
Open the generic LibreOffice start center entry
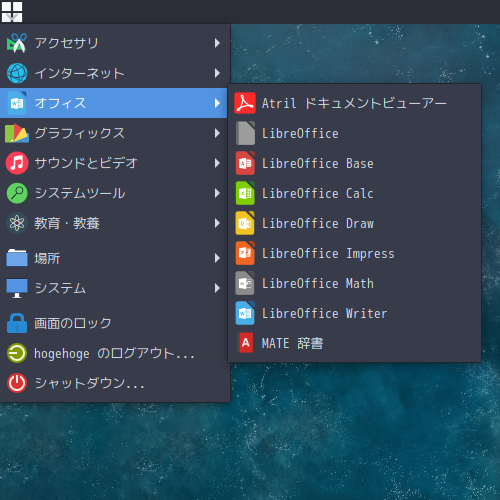(355, 133)
